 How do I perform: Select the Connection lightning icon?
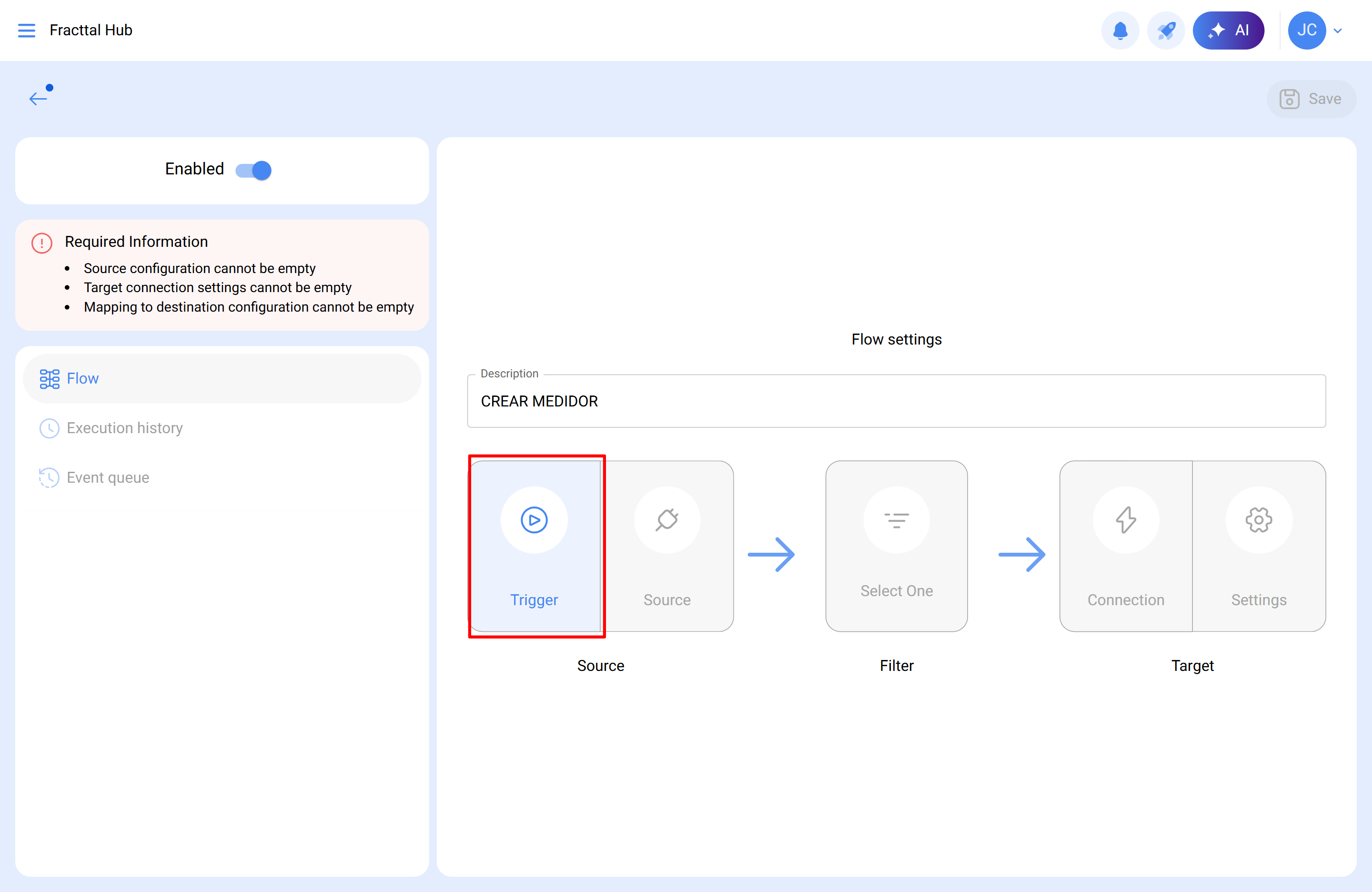pos(1125,519)
